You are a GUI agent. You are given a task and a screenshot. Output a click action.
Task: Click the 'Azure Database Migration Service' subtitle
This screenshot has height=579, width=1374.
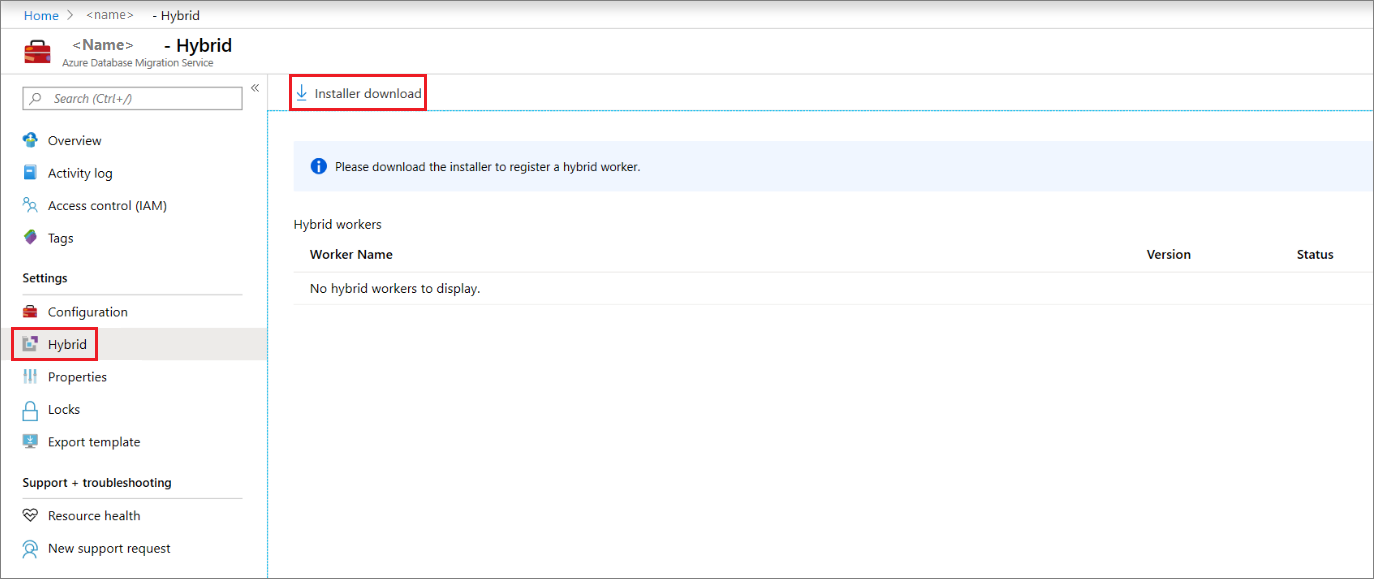coord(137,62)
